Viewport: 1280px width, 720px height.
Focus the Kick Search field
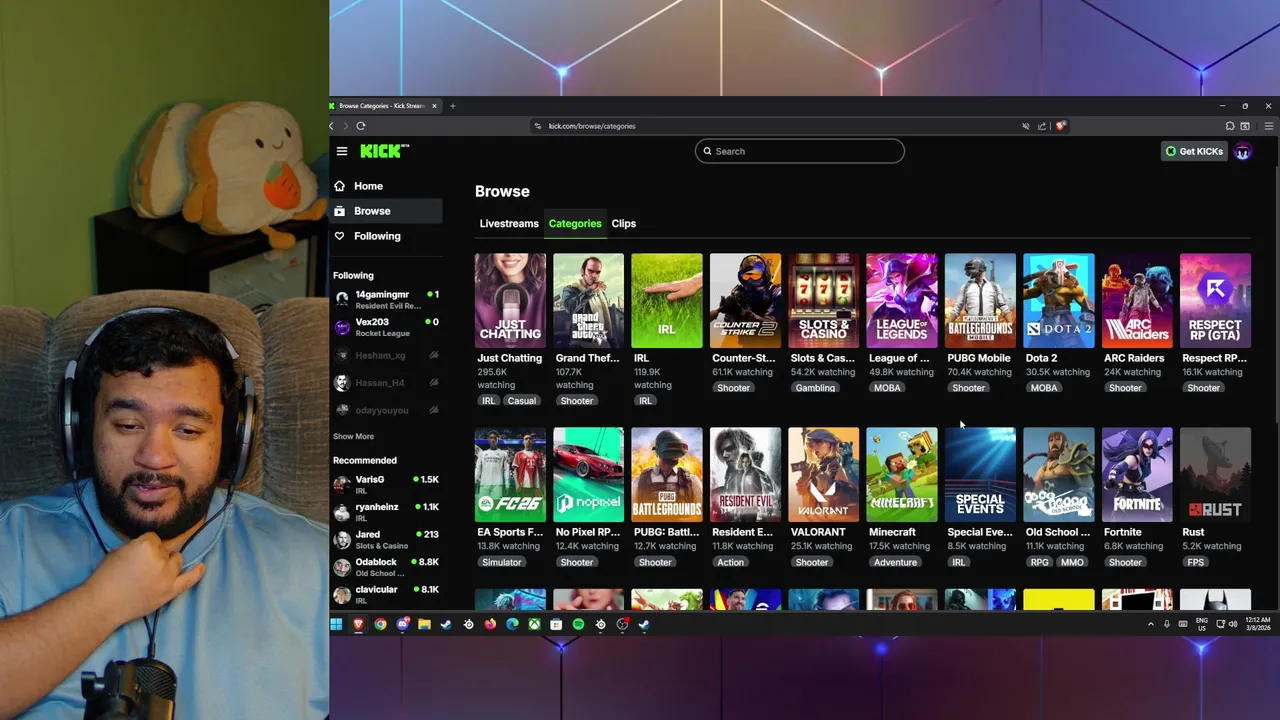800,151
